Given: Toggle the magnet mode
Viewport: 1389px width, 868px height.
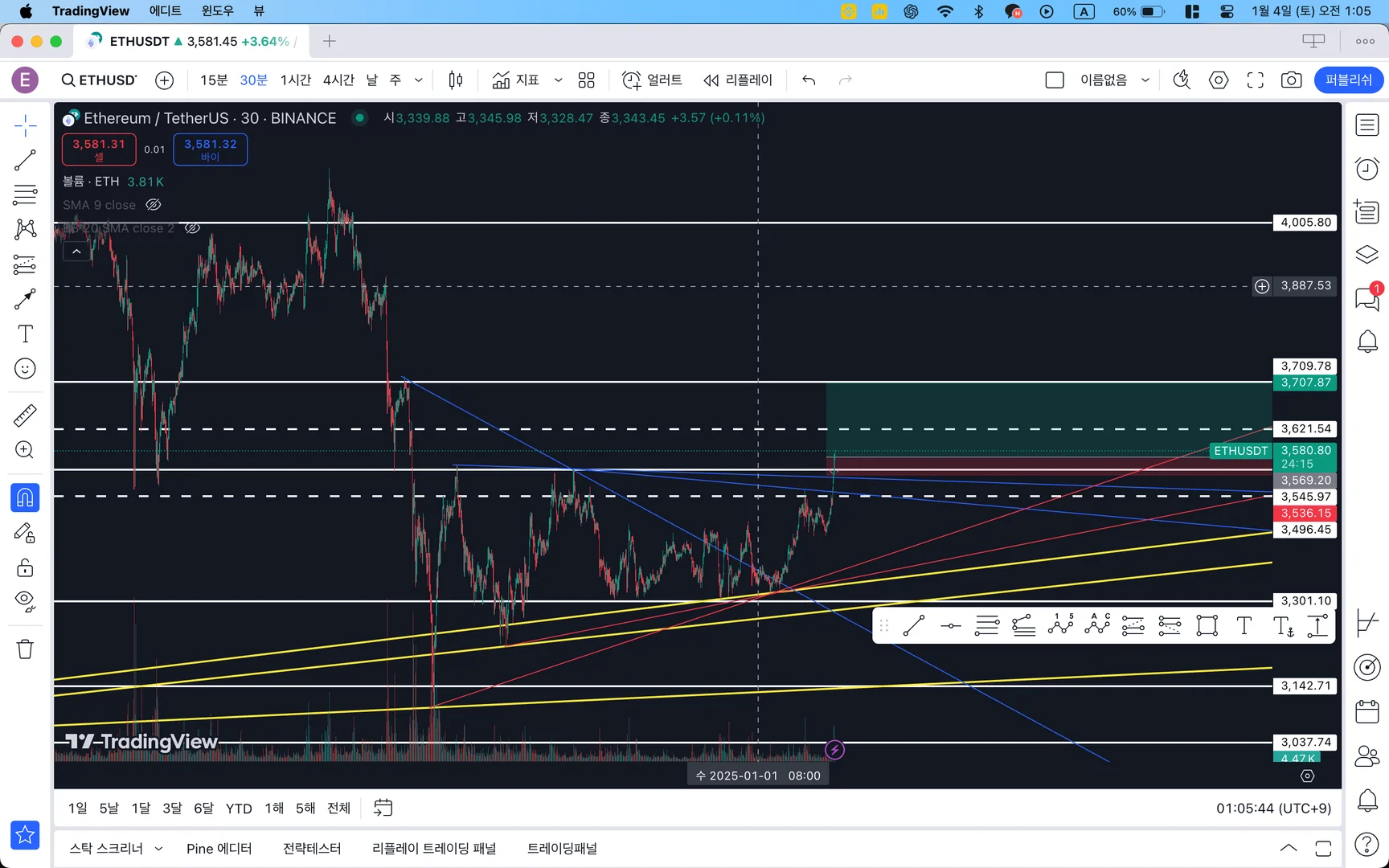Looking at the screenshot, I should [x=25, y=497].
